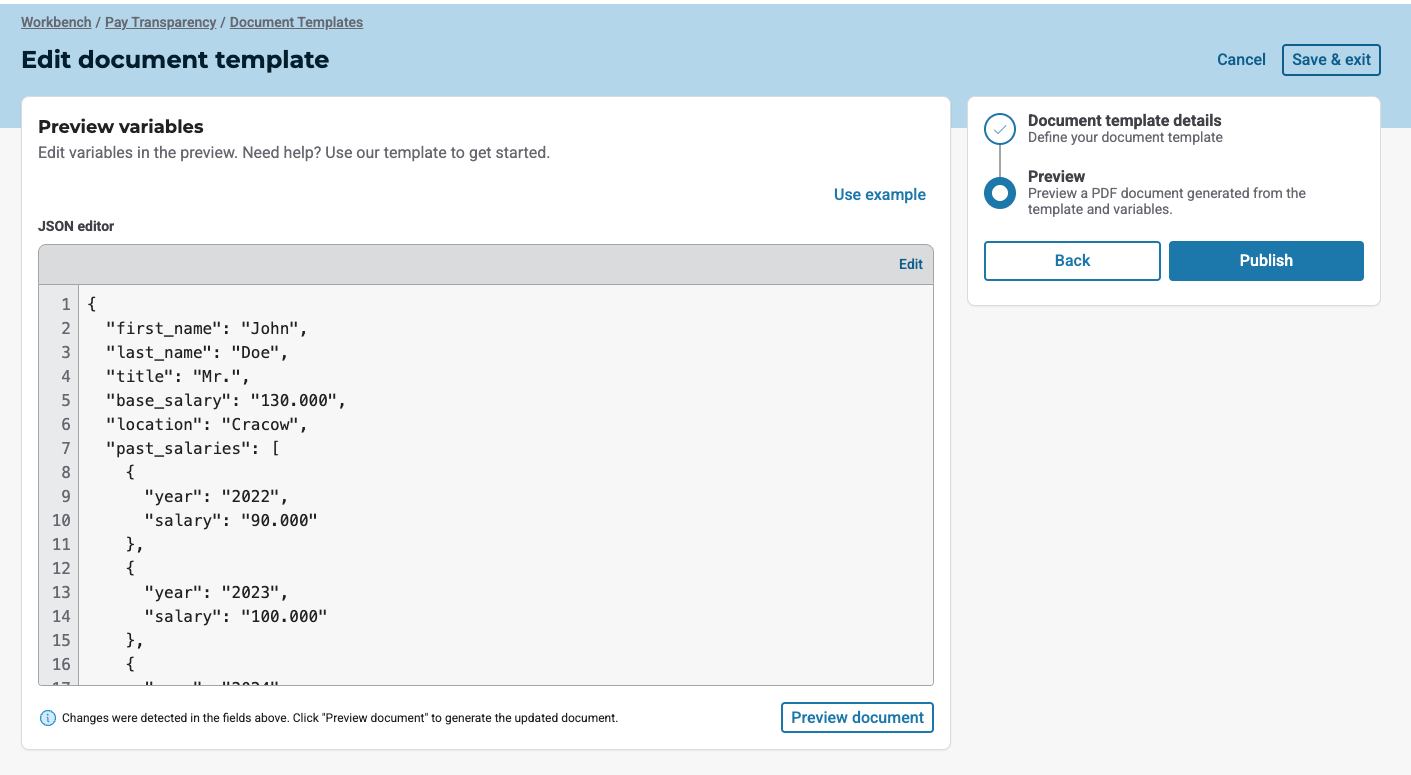Click the info icon beside changes detected message
Screen dimensions: 1411x775
[x=48, y=718]
